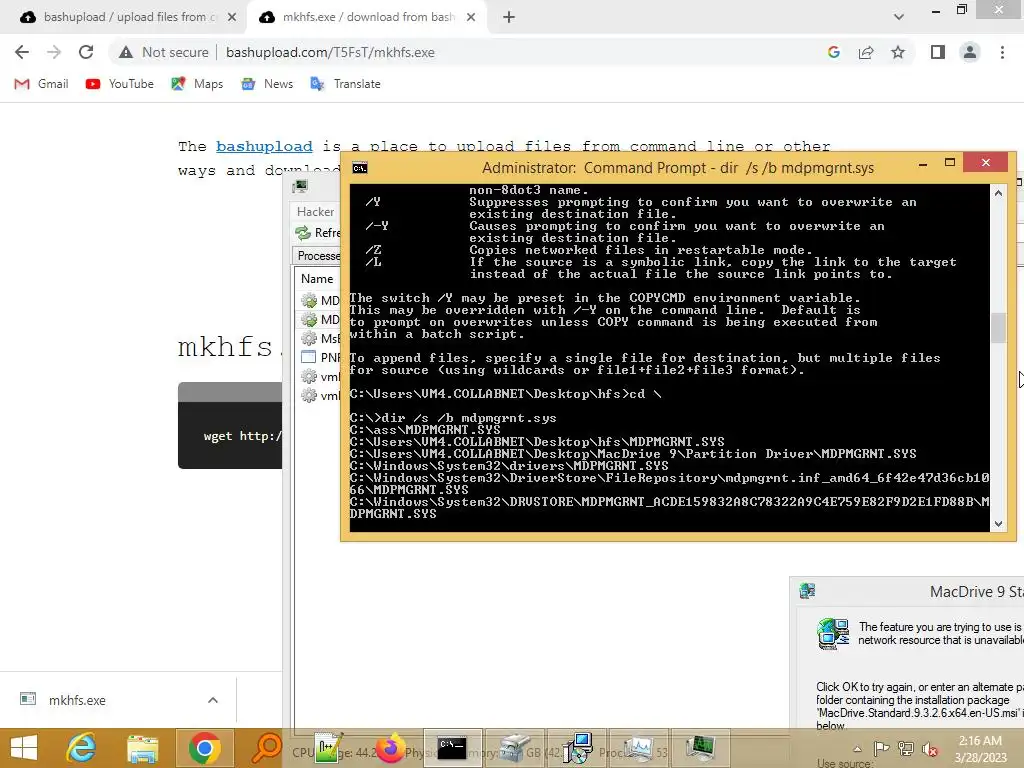Click Refresh in Process Hacker toolbar
1024x768 pixels.
[x=318, y=232]
